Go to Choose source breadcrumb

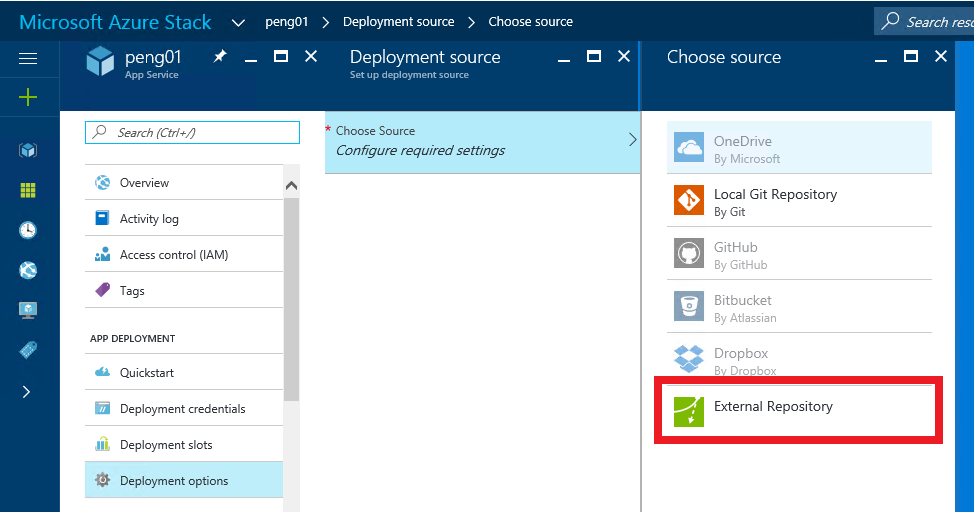(530, 22)
